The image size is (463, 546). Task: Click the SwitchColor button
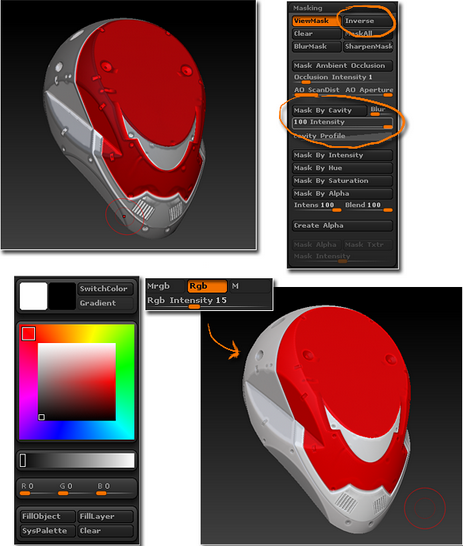105,289
